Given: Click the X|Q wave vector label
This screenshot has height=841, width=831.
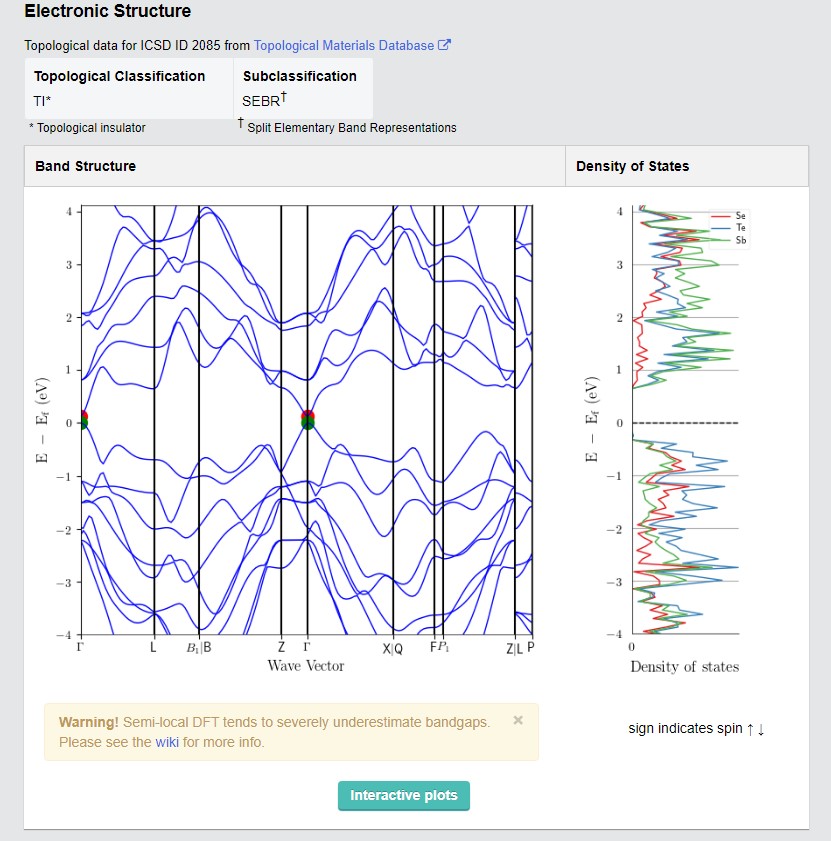Looking at the screenshot, I should (392, 649).
